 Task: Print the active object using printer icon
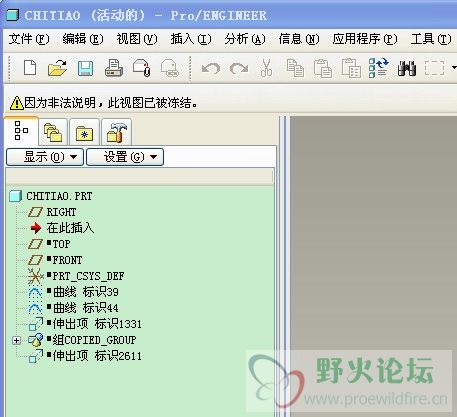(x=114, y=68)
